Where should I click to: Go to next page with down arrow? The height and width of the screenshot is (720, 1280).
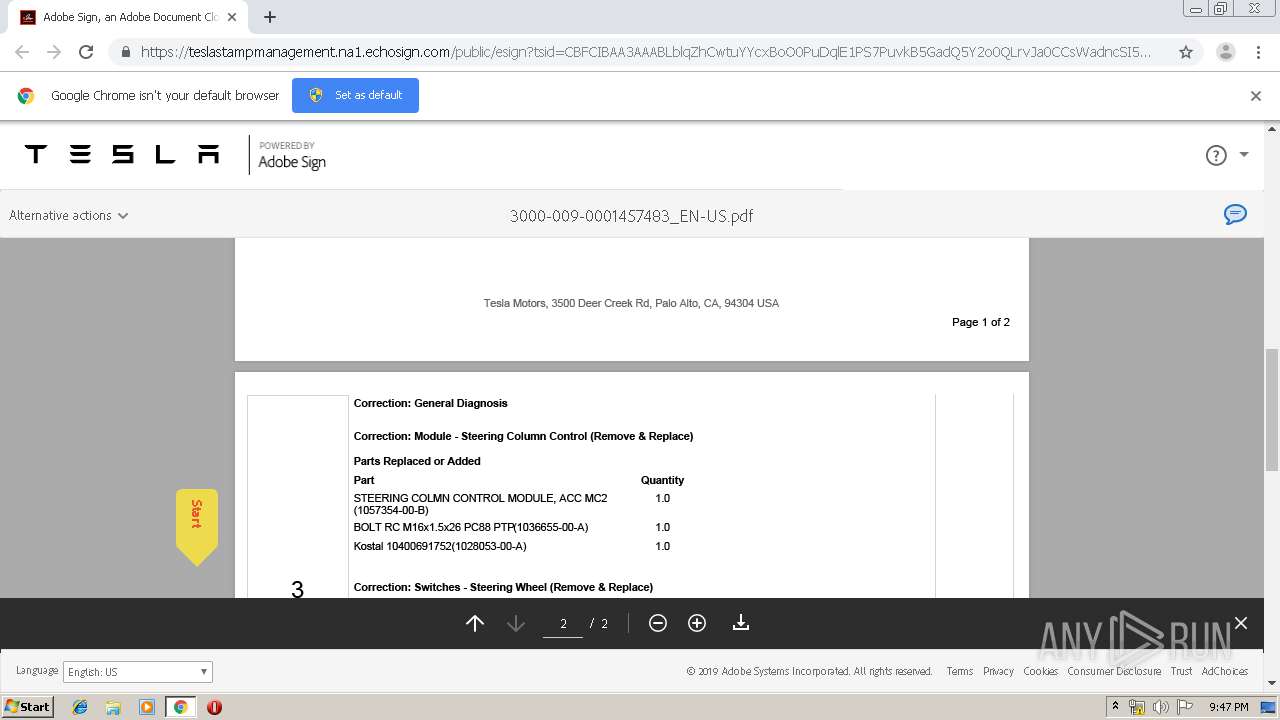click(516, 623)
